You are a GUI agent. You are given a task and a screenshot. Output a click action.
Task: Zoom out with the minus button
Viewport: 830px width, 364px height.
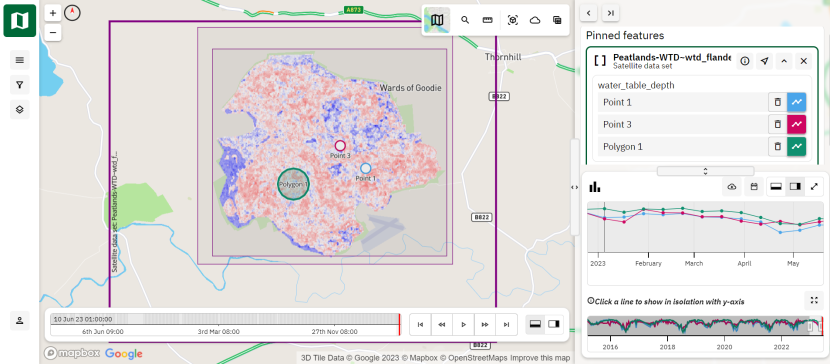(53, 33)
